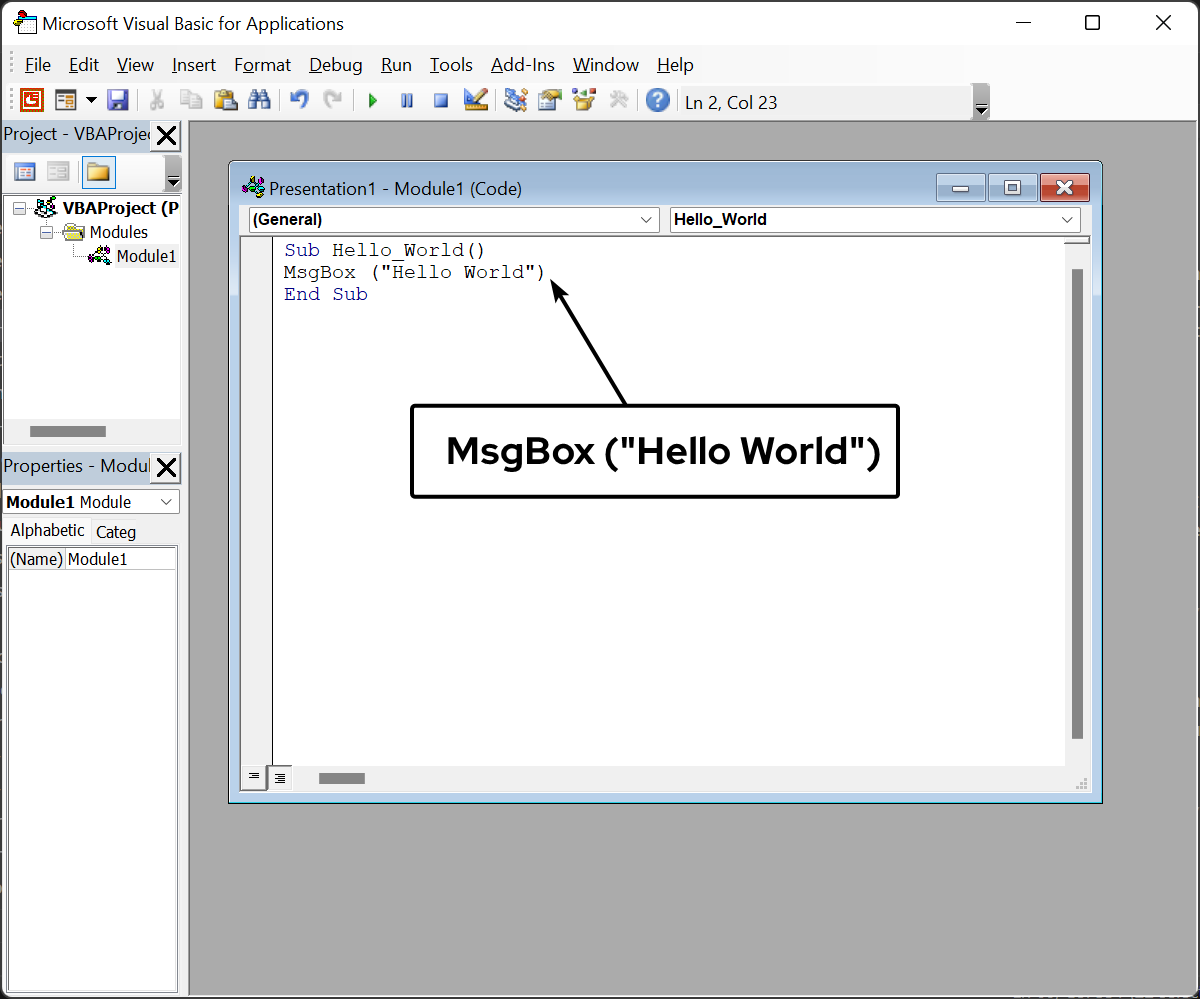Select Module1 in the project tree
The height and width of the screenshot is (999, 1200).
point(146,256)
